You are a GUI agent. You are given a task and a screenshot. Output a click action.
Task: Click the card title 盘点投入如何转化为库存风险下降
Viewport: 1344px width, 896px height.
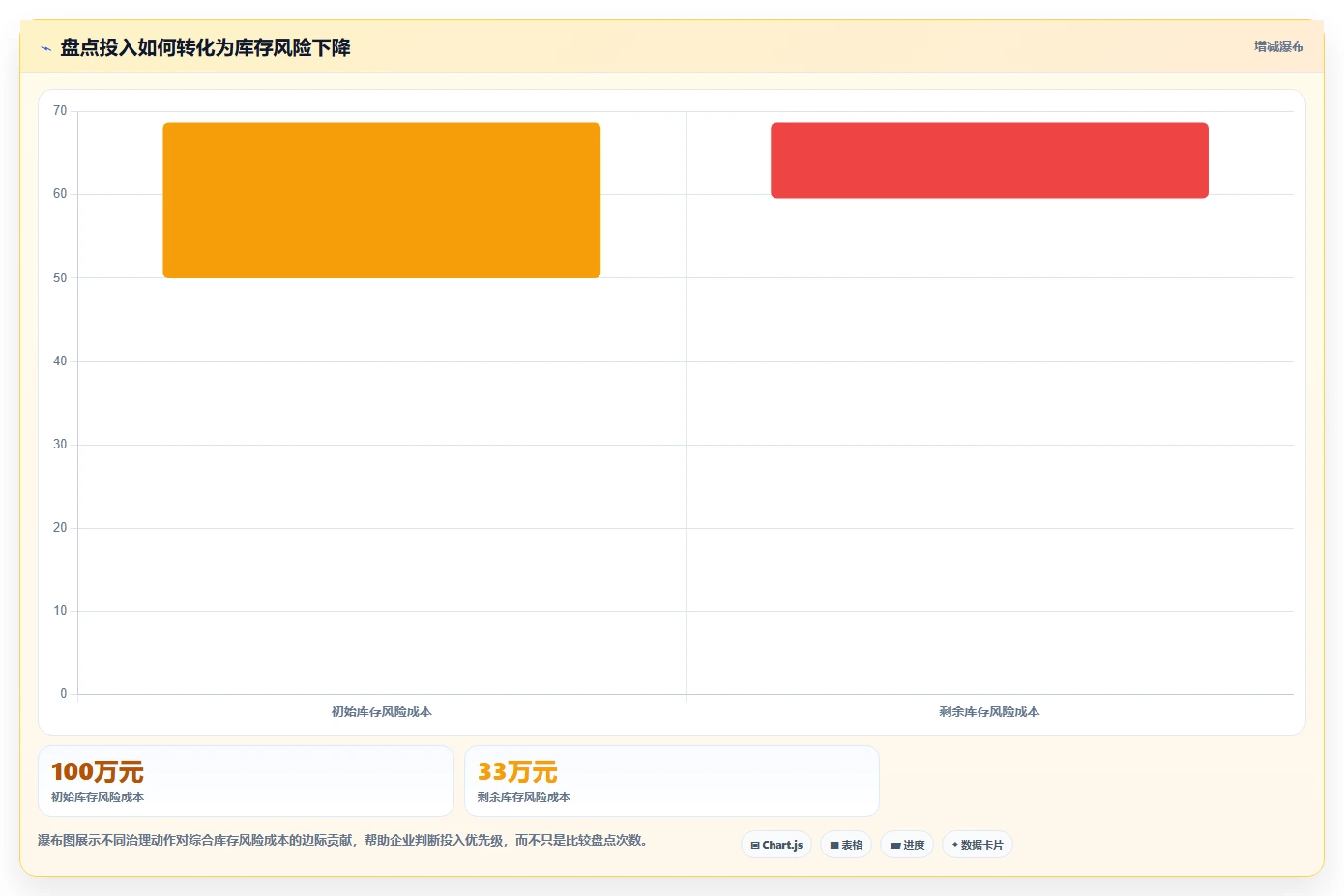pyautogui.click(x=205, y=47)
